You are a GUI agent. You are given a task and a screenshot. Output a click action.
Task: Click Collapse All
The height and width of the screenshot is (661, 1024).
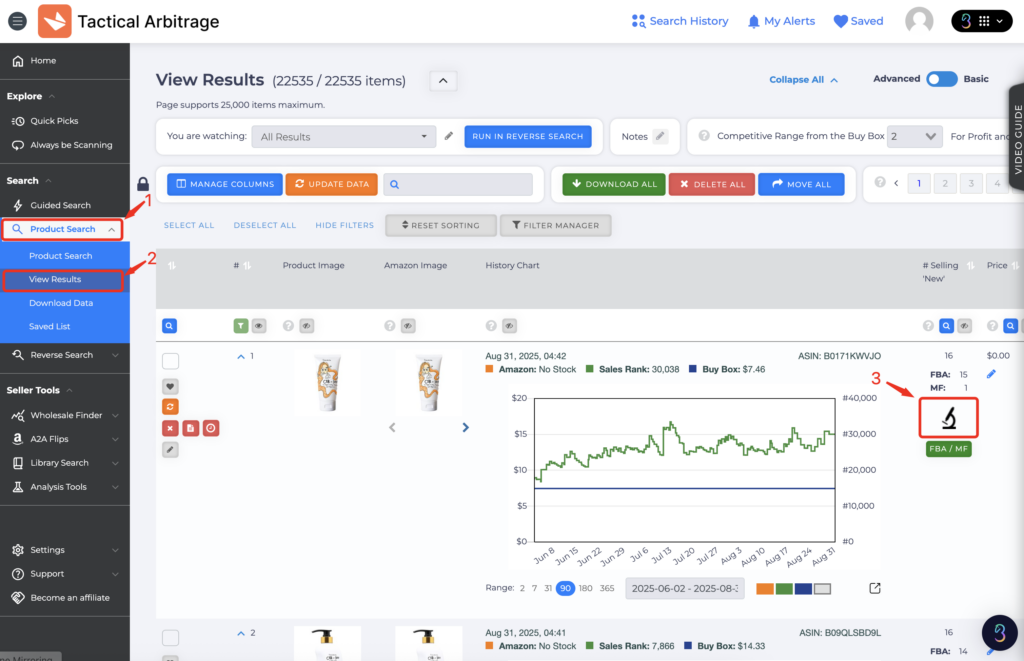click(803, 80)
